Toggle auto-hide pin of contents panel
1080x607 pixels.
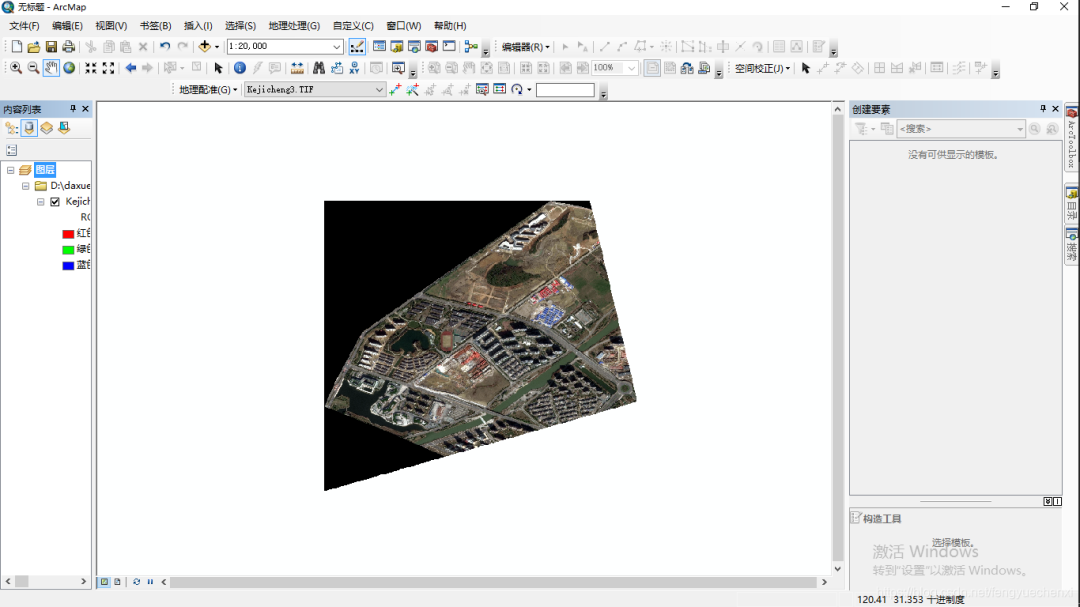point(73,109)
